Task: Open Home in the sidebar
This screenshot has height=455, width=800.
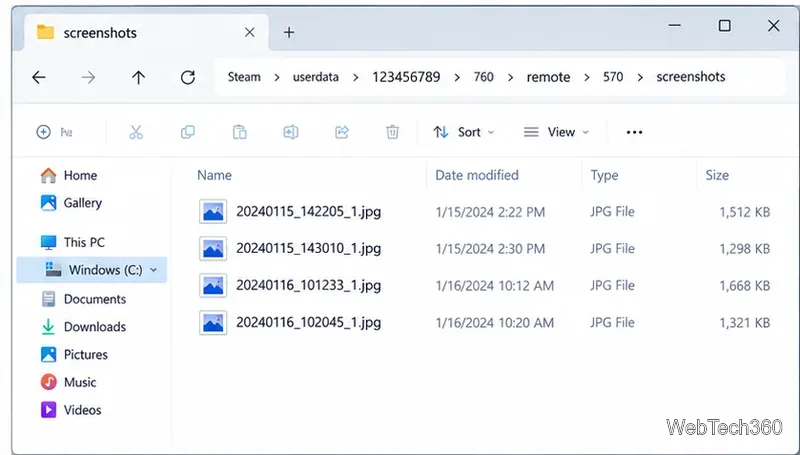Action: pos(69,175)
